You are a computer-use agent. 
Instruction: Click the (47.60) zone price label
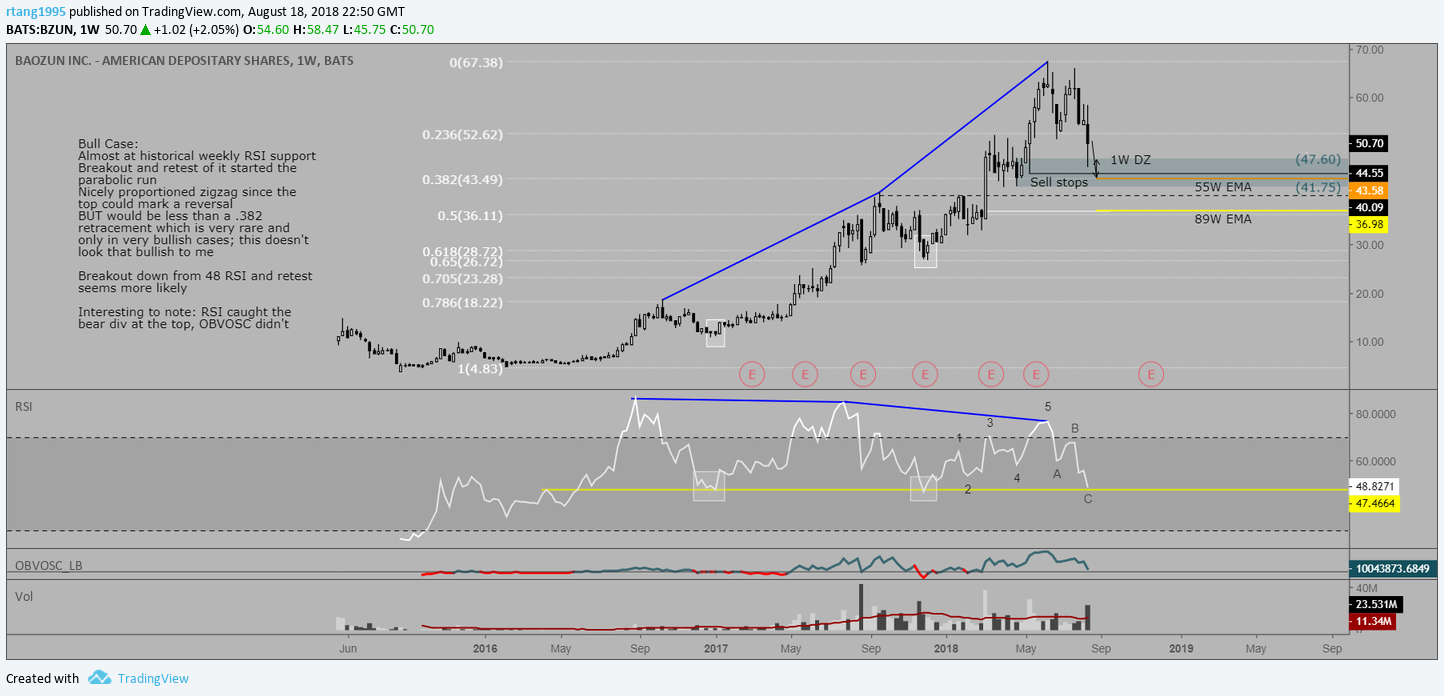[1318, 159]
